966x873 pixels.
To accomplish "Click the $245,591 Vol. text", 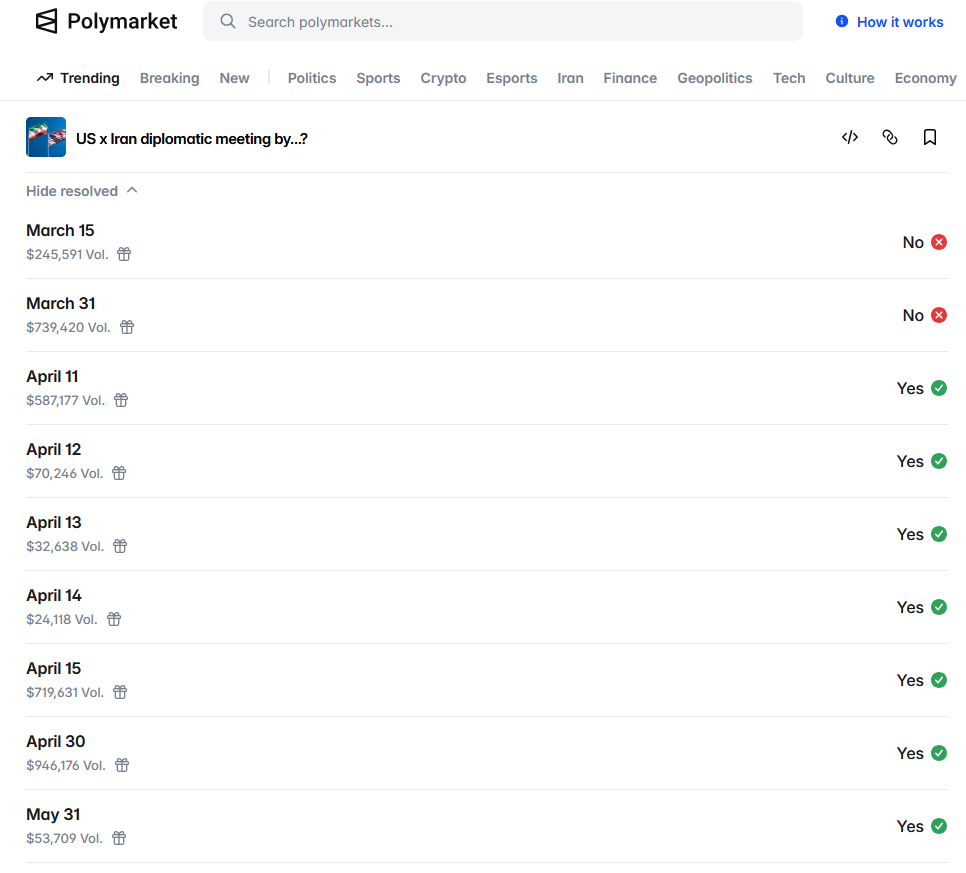I will point(67,254).
